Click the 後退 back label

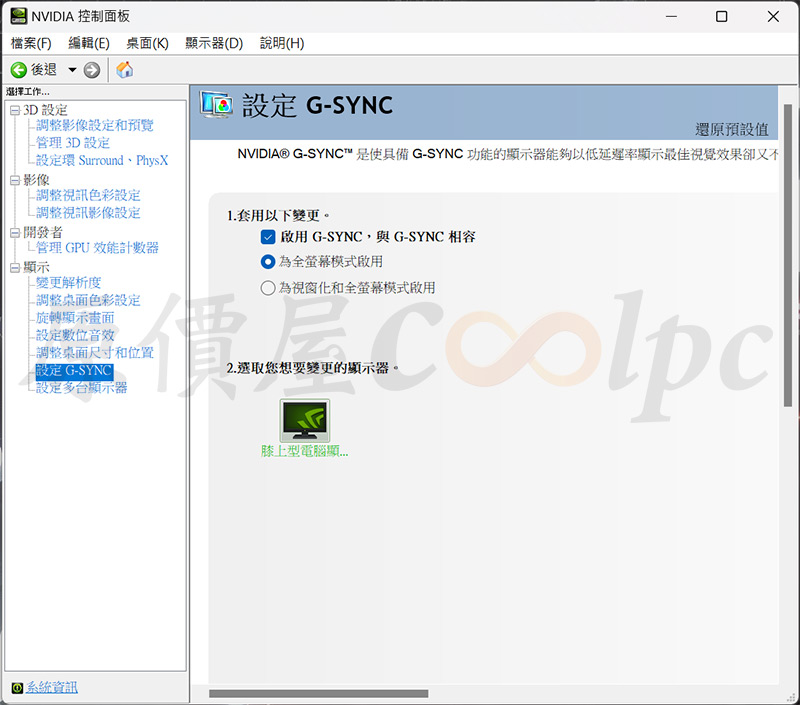[44, 69]
